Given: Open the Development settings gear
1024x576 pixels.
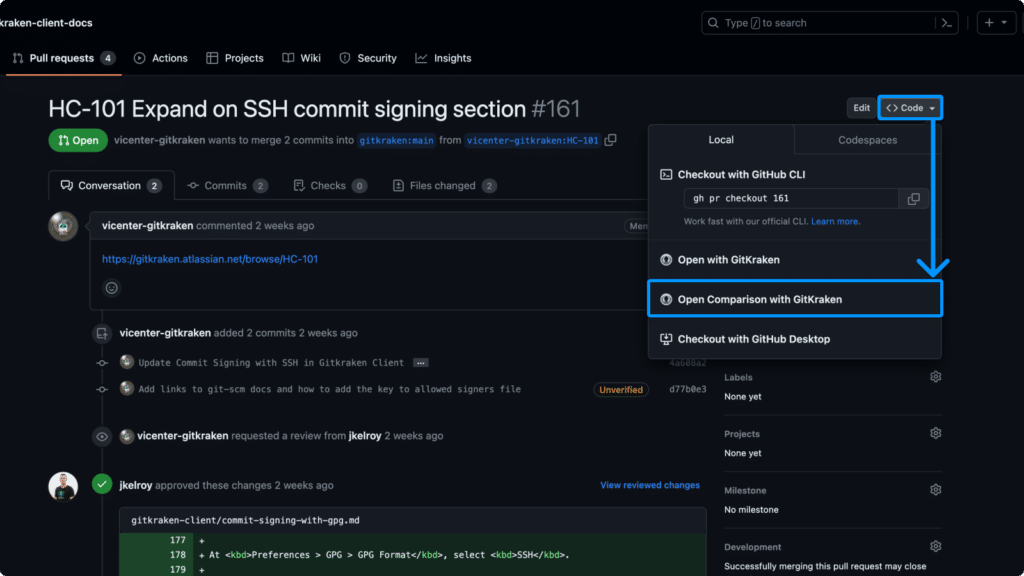Looking at the screenshot, I should click(x=935, y=546).
